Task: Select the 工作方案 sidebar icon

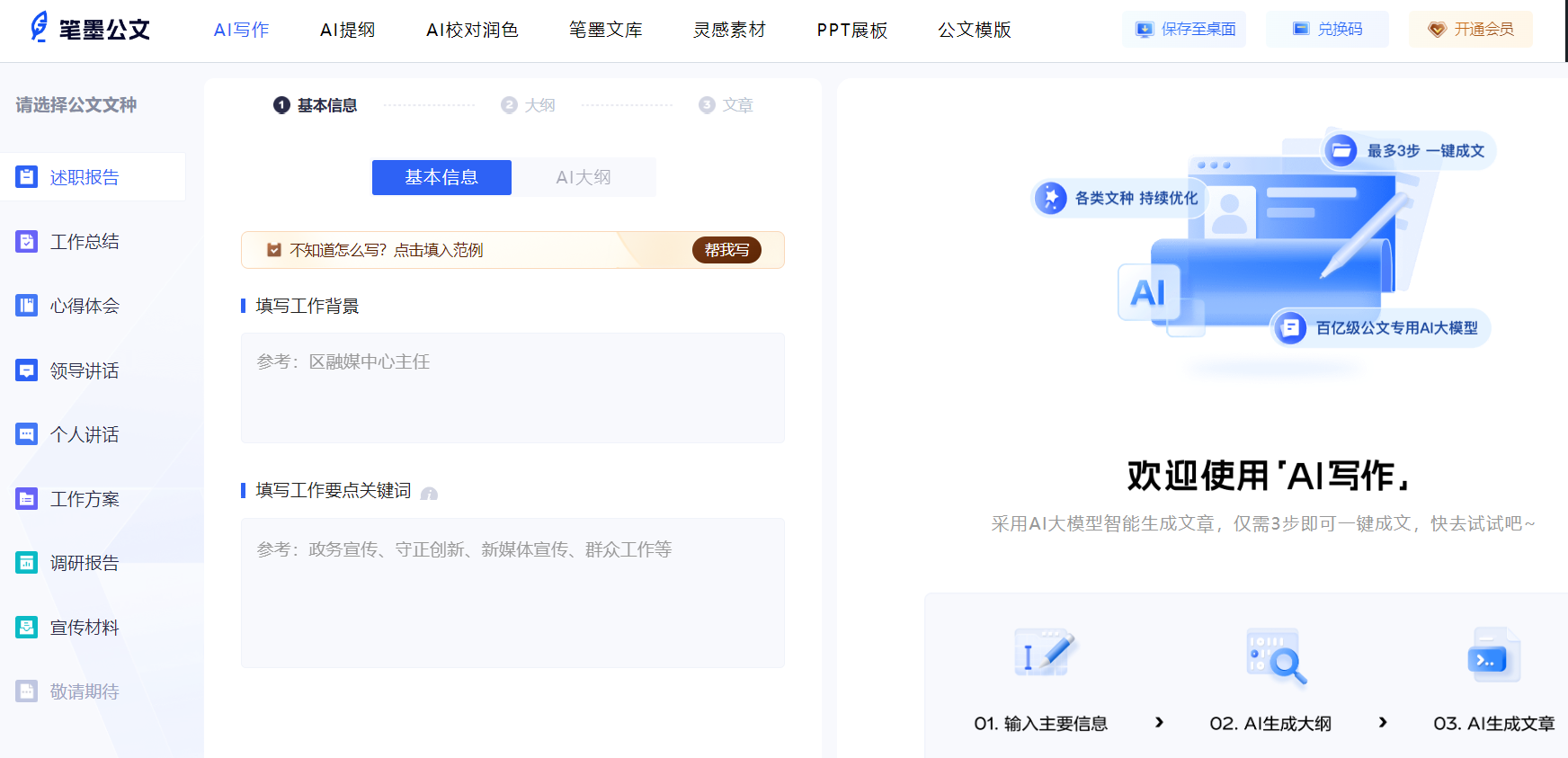Action: point(27,499)
